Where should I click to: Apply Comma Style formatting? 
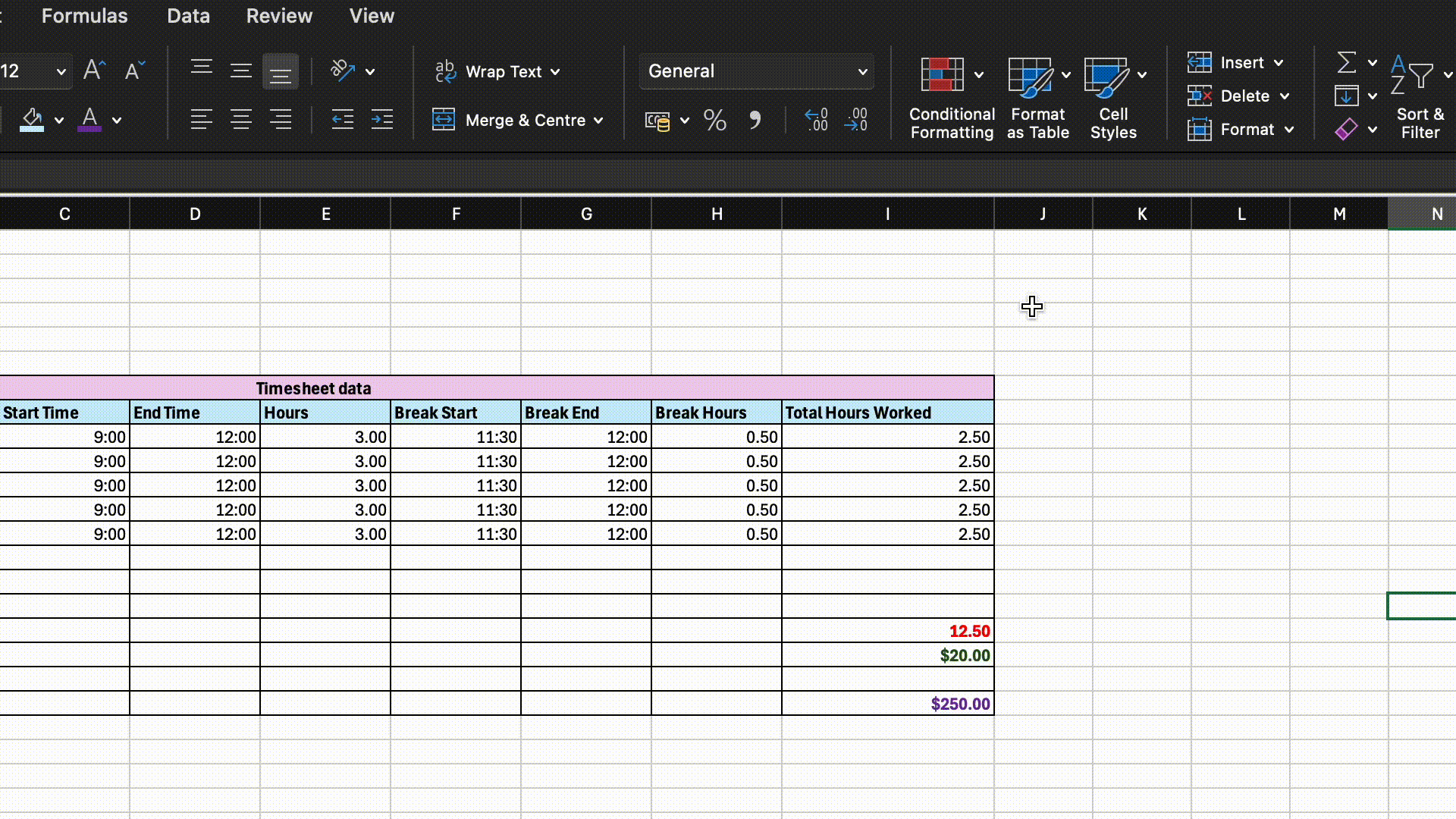pos(755,120)
